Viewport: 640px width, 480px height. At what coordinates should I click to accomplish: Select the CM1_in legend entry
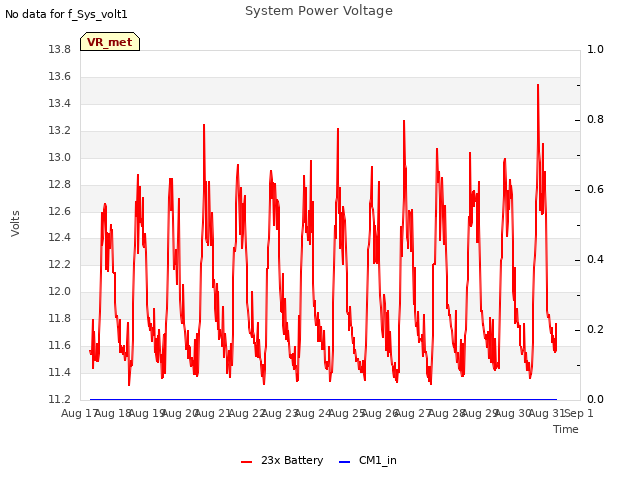coord(368,460)
